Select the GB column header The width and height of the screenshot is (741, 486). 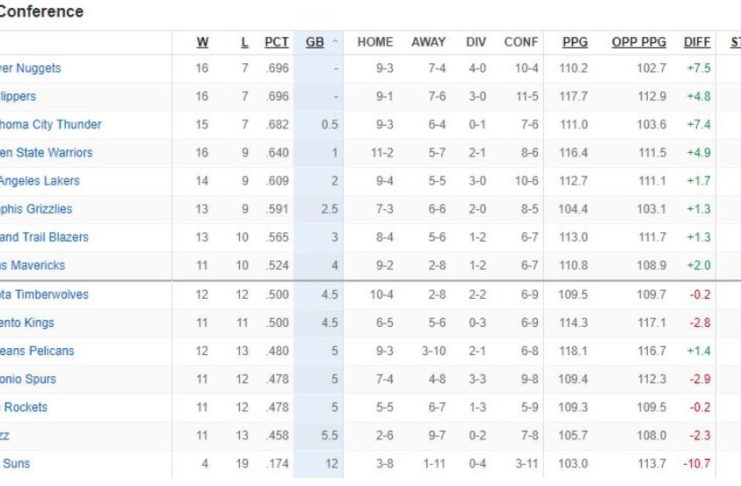click(x=315, y=42)
